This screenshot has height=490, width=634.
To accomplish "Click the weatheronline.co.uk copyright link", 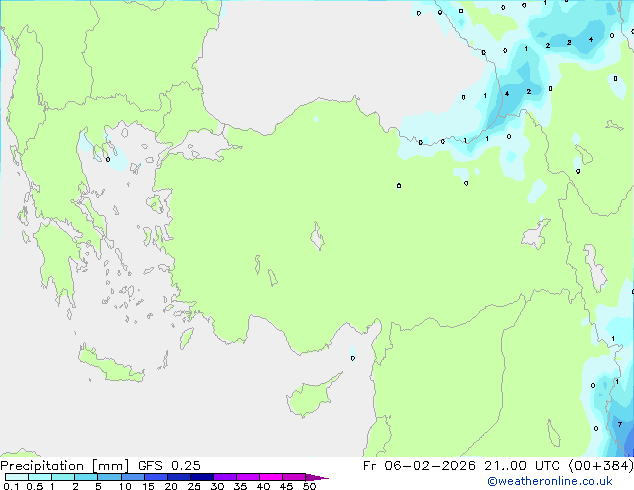I will tap(550, 481).
